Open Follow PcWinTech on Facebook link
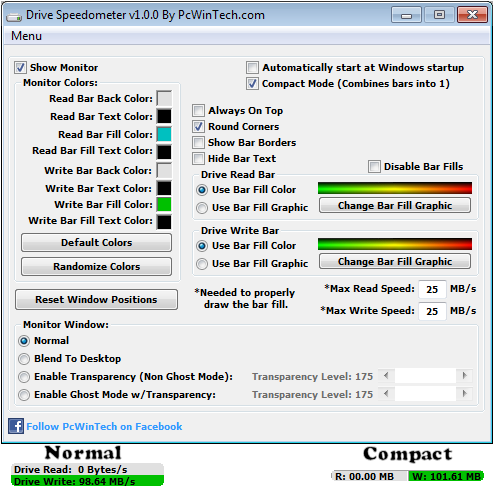Screen dimensions: 495x500 104,426
